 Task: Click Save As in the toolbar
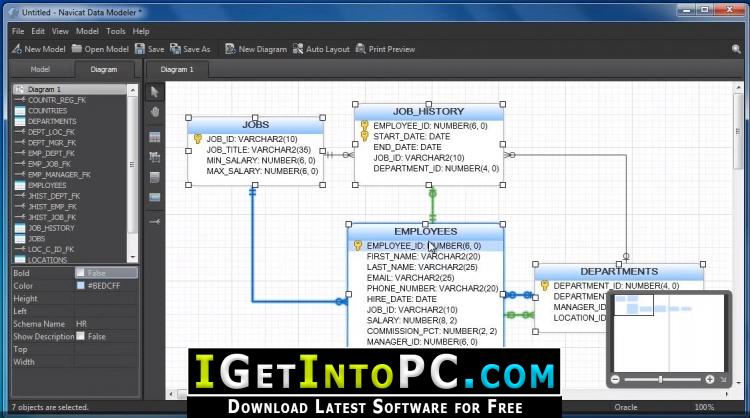[x=190, y=49]
